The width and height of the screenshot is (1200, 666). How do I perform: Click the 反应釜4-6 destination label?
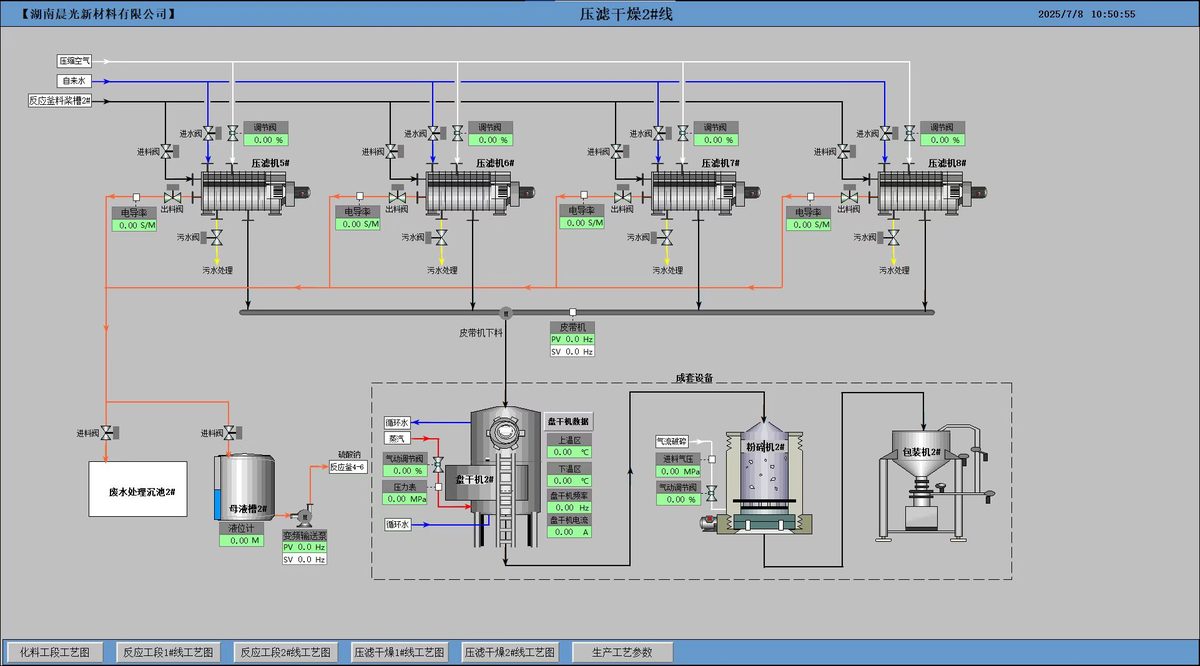click(x=349, y=467)
